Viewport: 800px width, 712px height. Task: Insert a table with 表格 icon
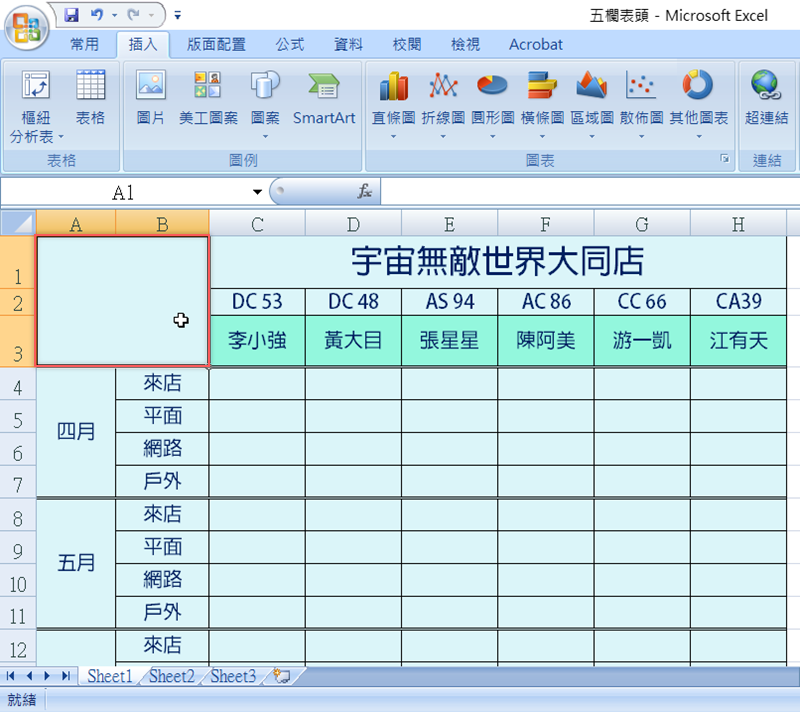point(90,88)
